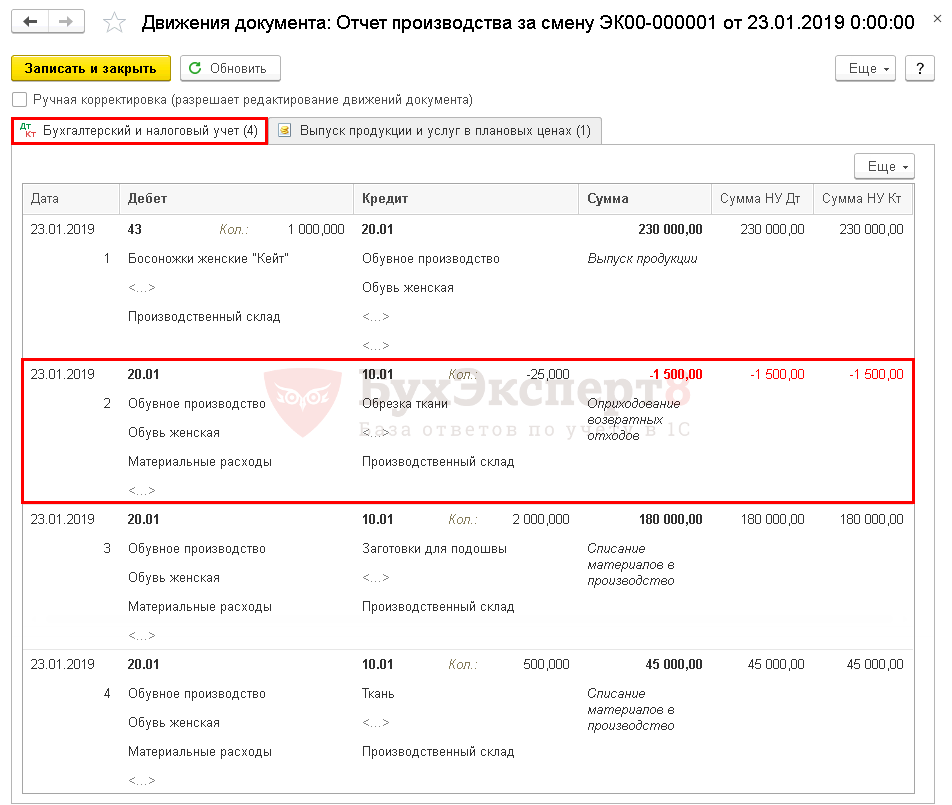Enable the Ручная корректировка checkbox
Screen dimensions: 952x805
pos(19,100)
